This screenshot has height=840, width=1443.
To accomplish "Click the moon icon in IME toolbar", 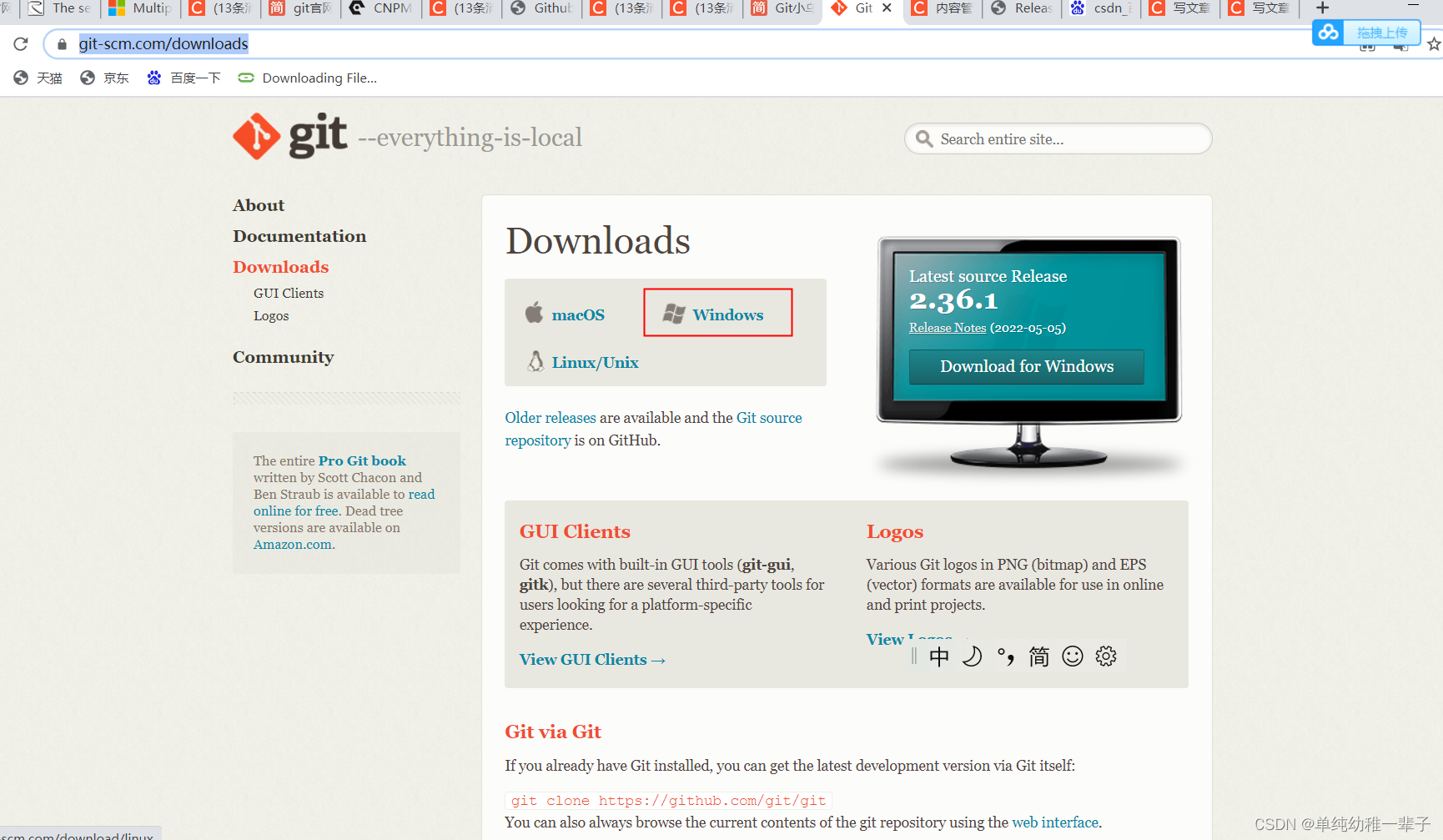I will (x=972, y=656).
